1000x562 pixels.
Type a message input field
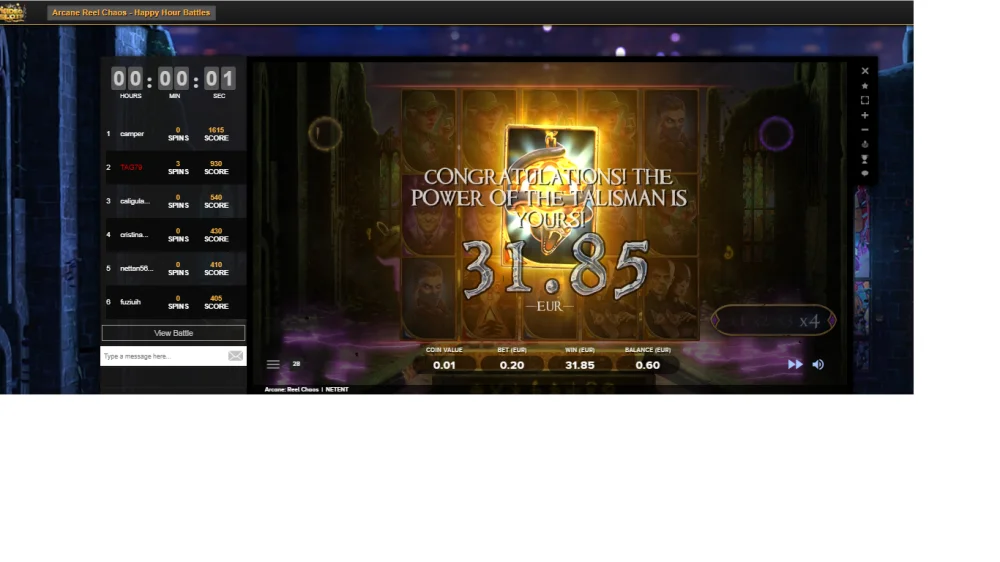click(x=163, y=356)
